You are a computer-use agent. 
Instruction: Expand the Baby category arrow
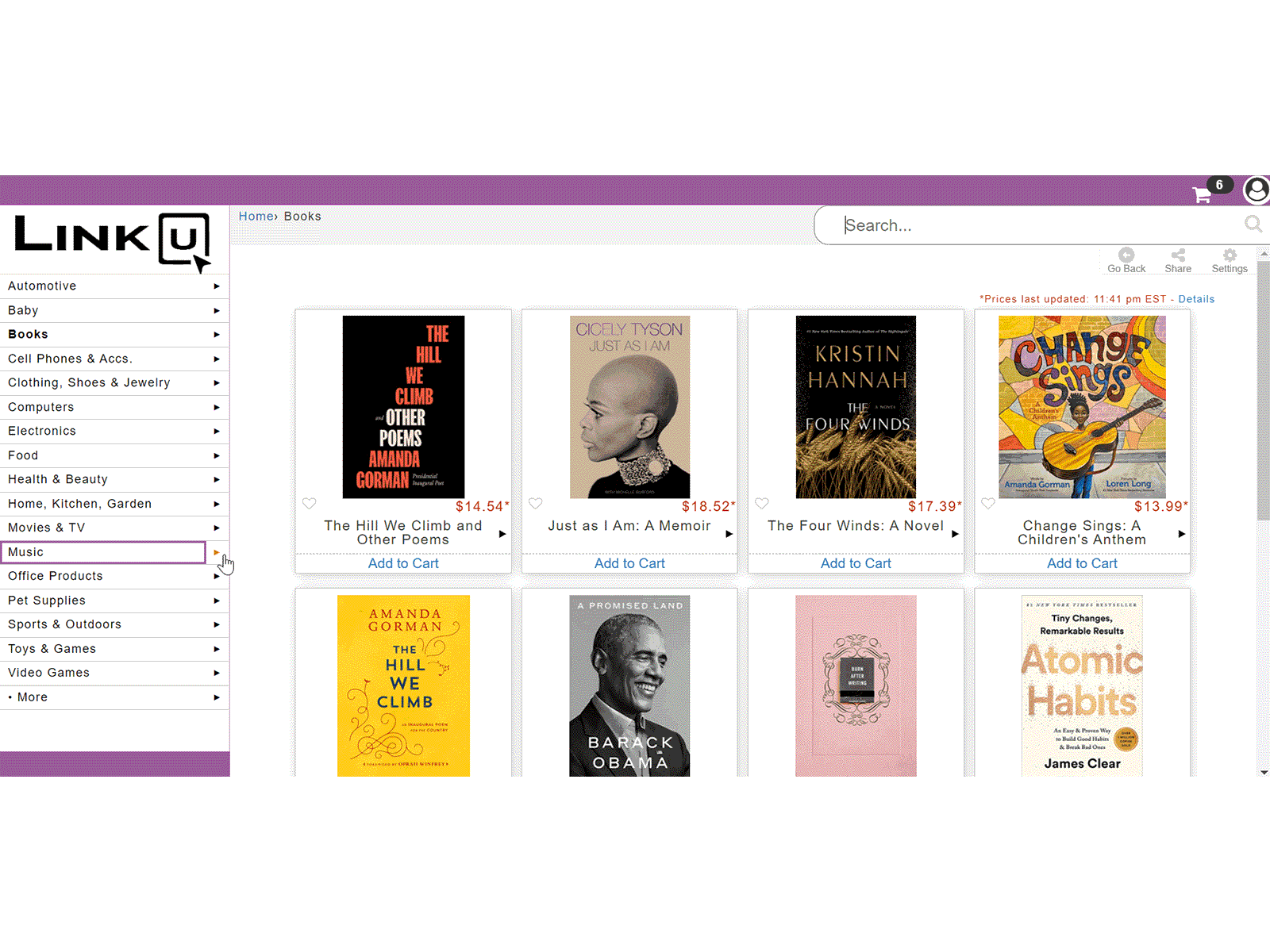coord(217,311)
